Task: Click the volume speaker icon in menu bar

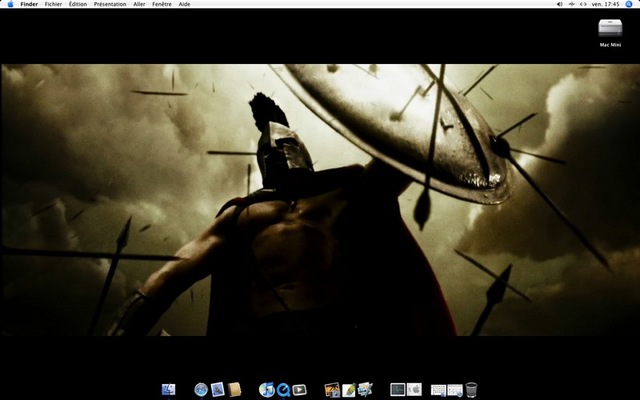Action: (560, 4)
